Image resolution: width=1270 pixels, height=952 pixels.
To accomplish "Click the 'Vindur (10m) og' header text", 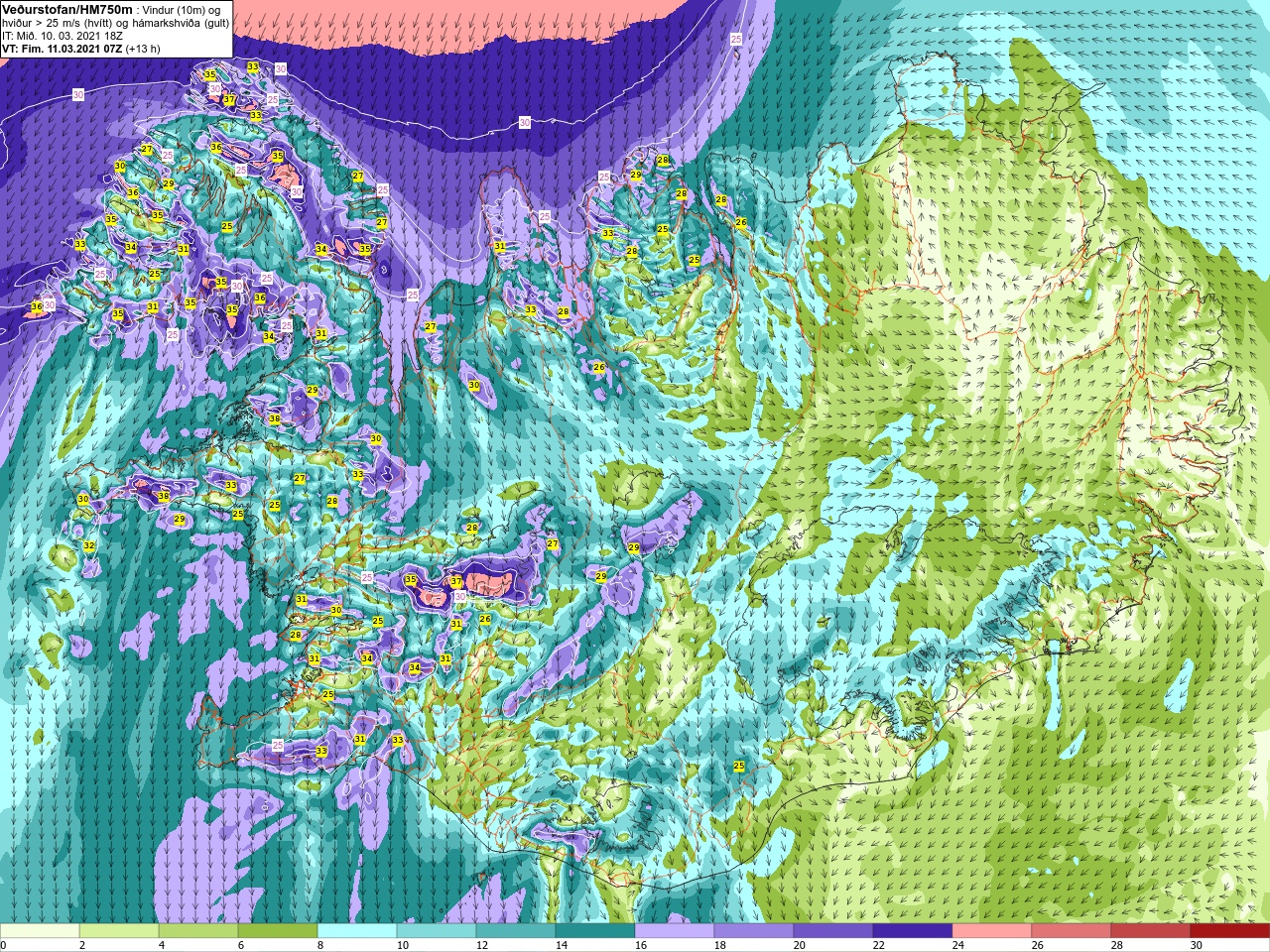I will tap(181, 10).
